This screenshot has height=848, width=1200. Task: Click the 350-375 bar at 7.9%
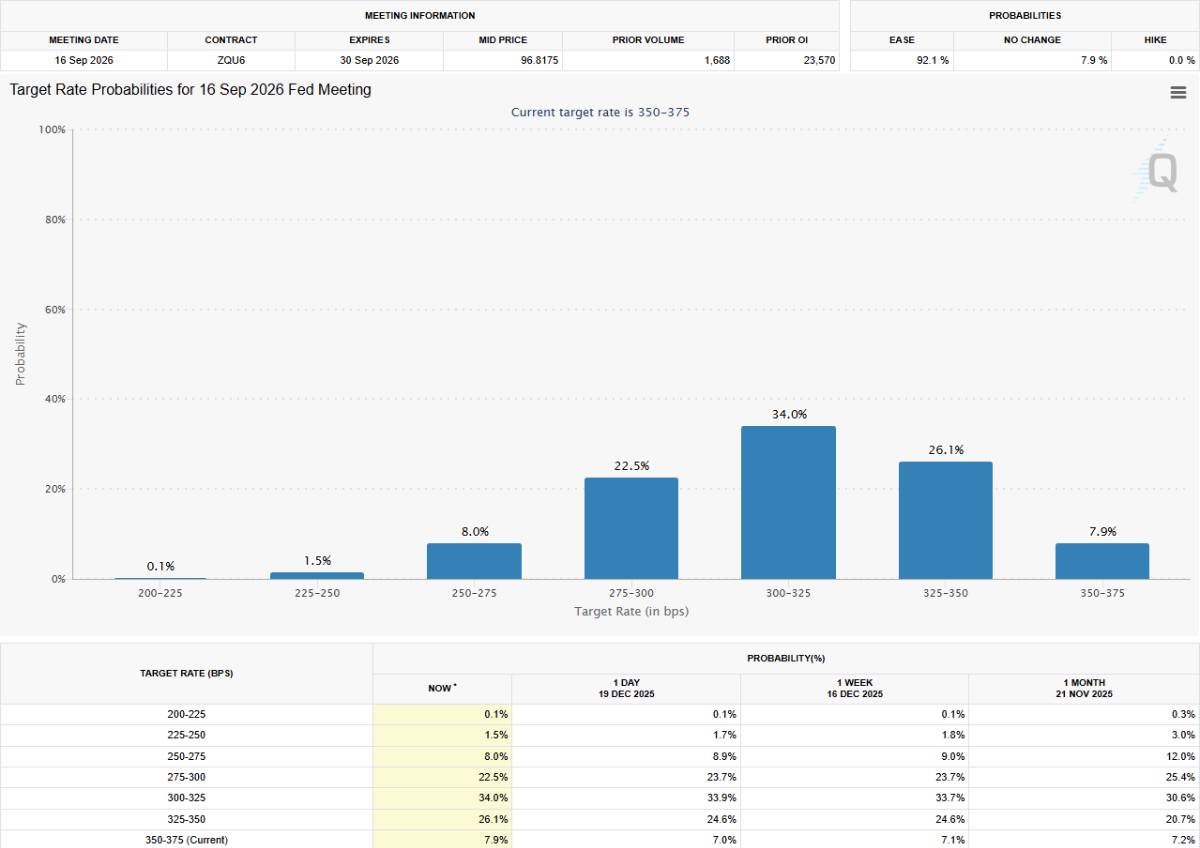(x=1102, y=561)
